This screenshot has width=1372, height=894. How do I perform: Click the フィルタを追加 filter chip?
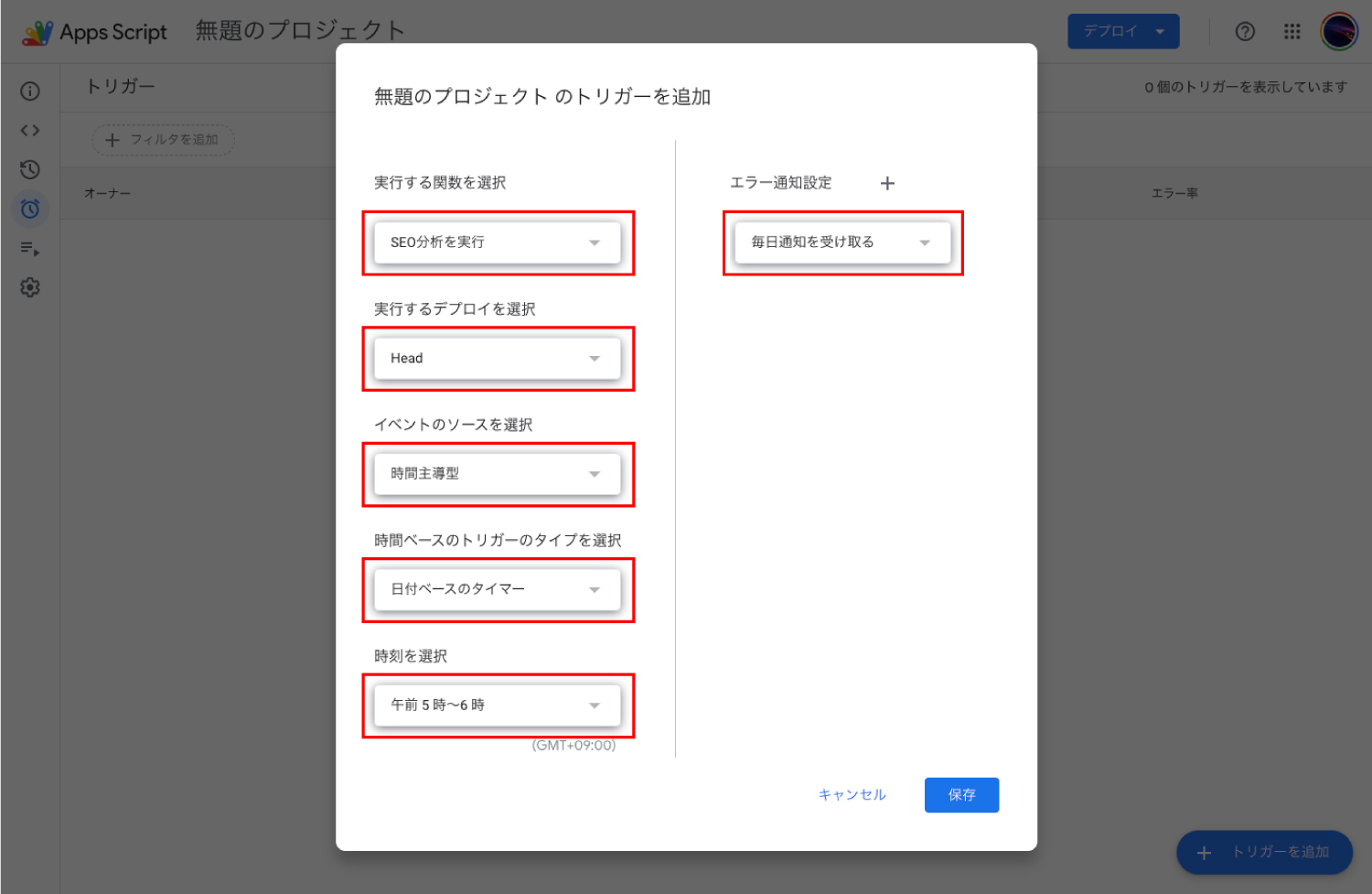[164, 140]
